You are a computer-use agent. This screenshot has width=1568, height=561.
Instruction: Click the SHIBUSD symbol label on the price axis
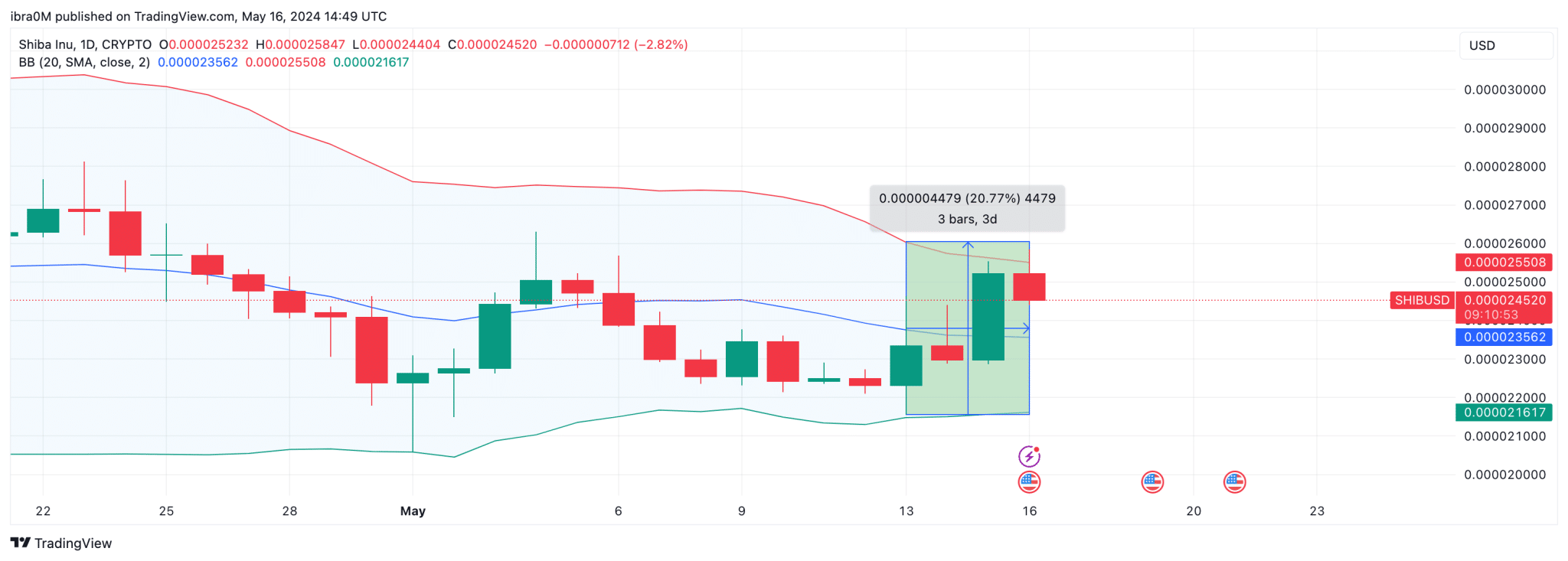(1422, 300)
